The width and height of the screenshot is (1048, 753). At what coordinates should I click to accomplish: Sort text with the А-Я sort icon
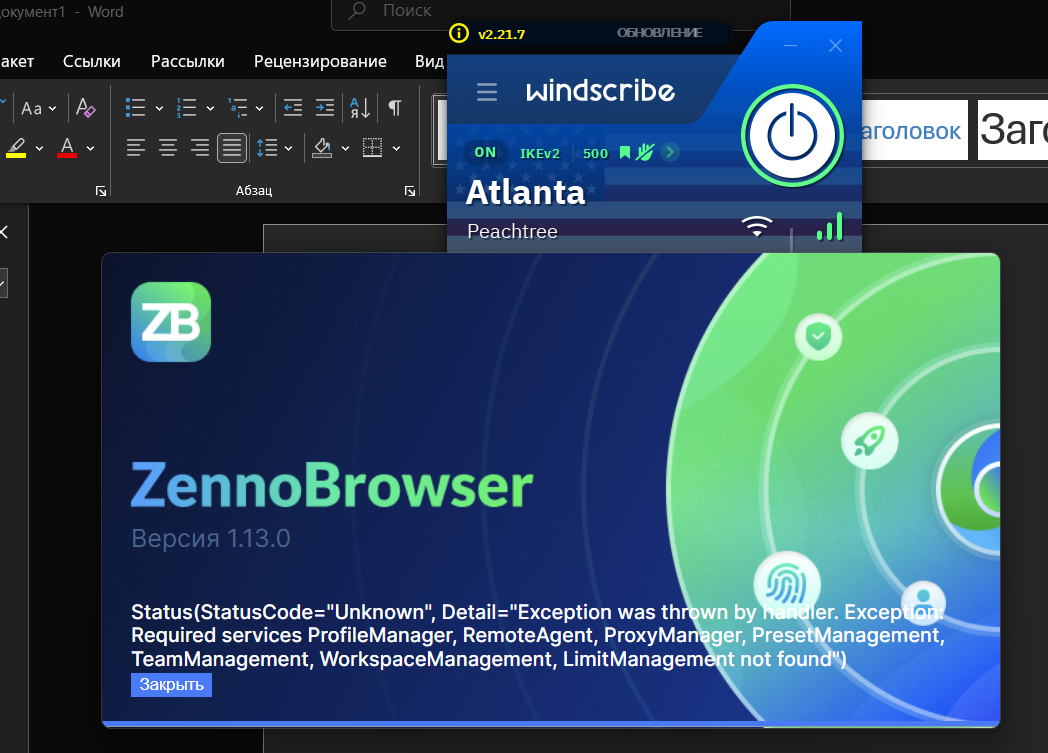pos(360,108)
